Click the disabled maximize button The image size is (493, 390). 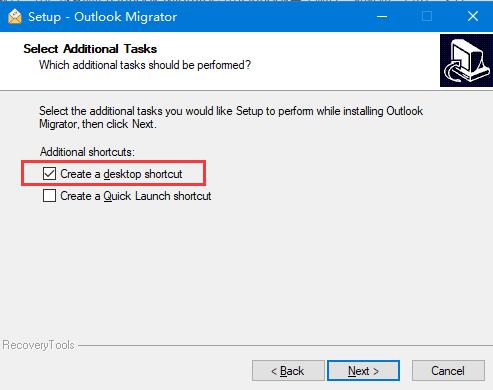(x=427, y=16)
